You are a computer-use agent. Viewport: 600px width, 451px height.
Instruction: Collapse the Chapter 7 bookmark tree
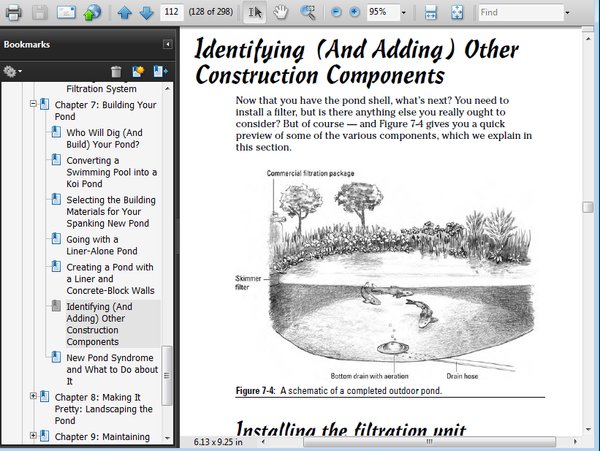[x=33, y=104]
